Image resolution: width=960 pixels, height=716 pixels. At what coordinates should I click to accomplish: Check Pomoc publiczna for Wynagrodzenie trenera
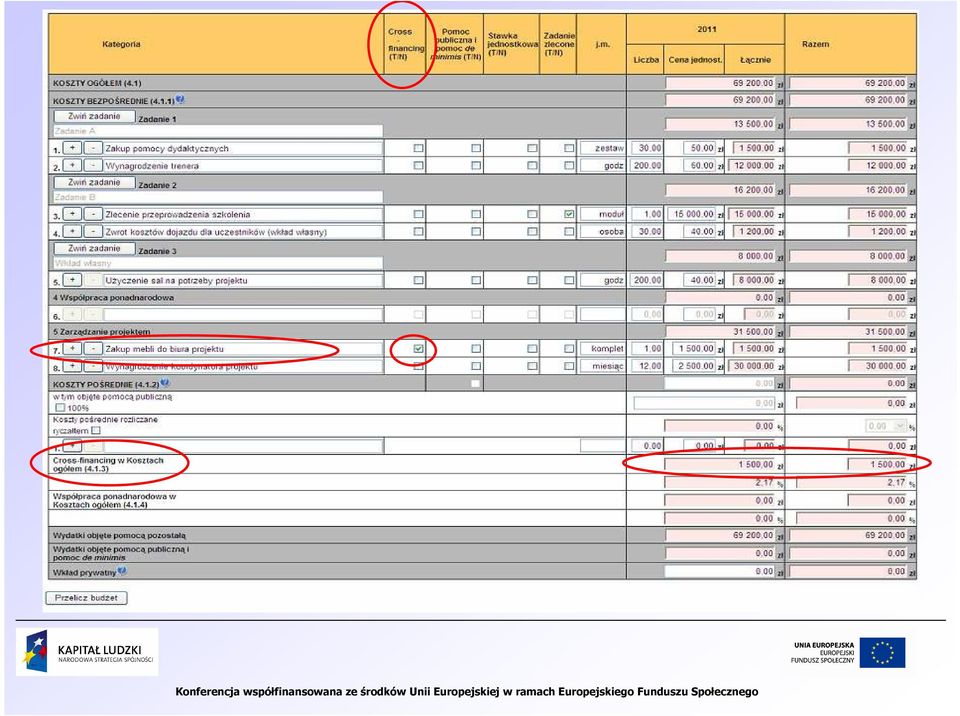tap(476, 165)
